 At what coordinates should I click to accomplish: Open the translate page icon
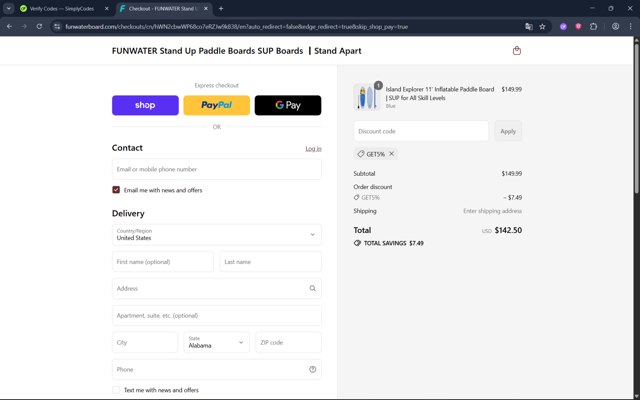pyautogui.click(x=529, y=27)
